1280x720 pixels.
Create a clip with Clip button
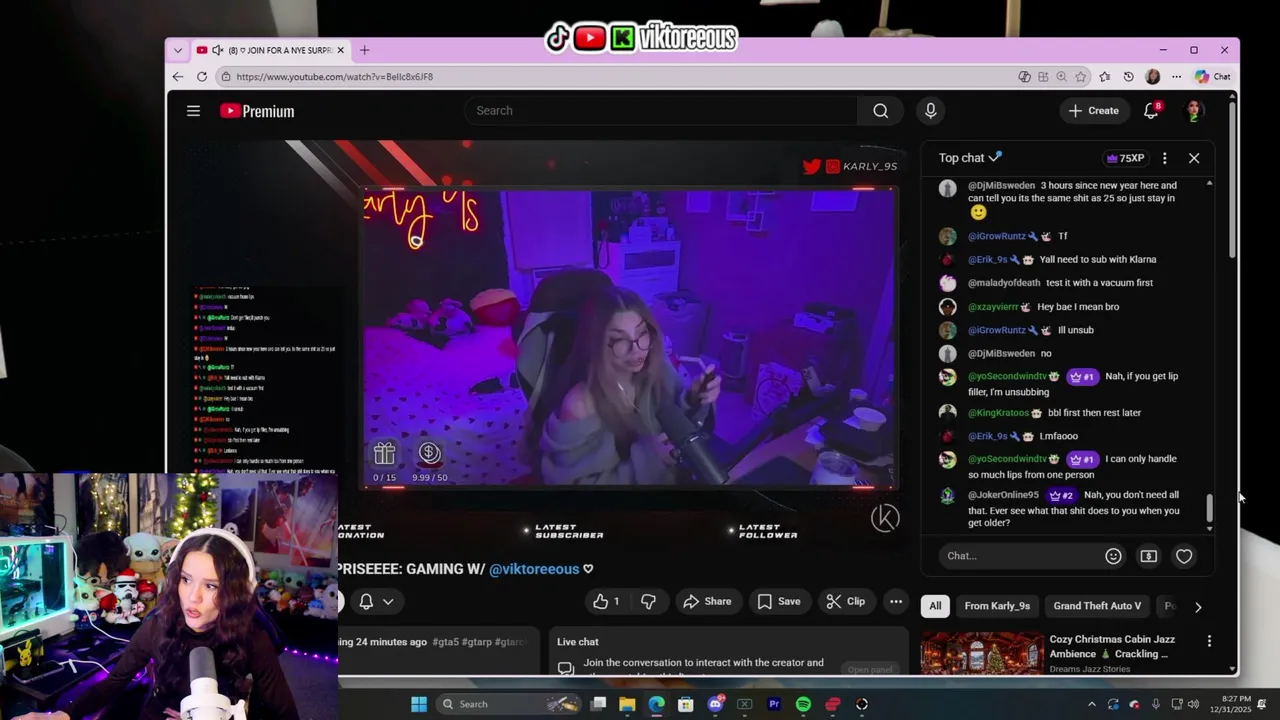846,601
